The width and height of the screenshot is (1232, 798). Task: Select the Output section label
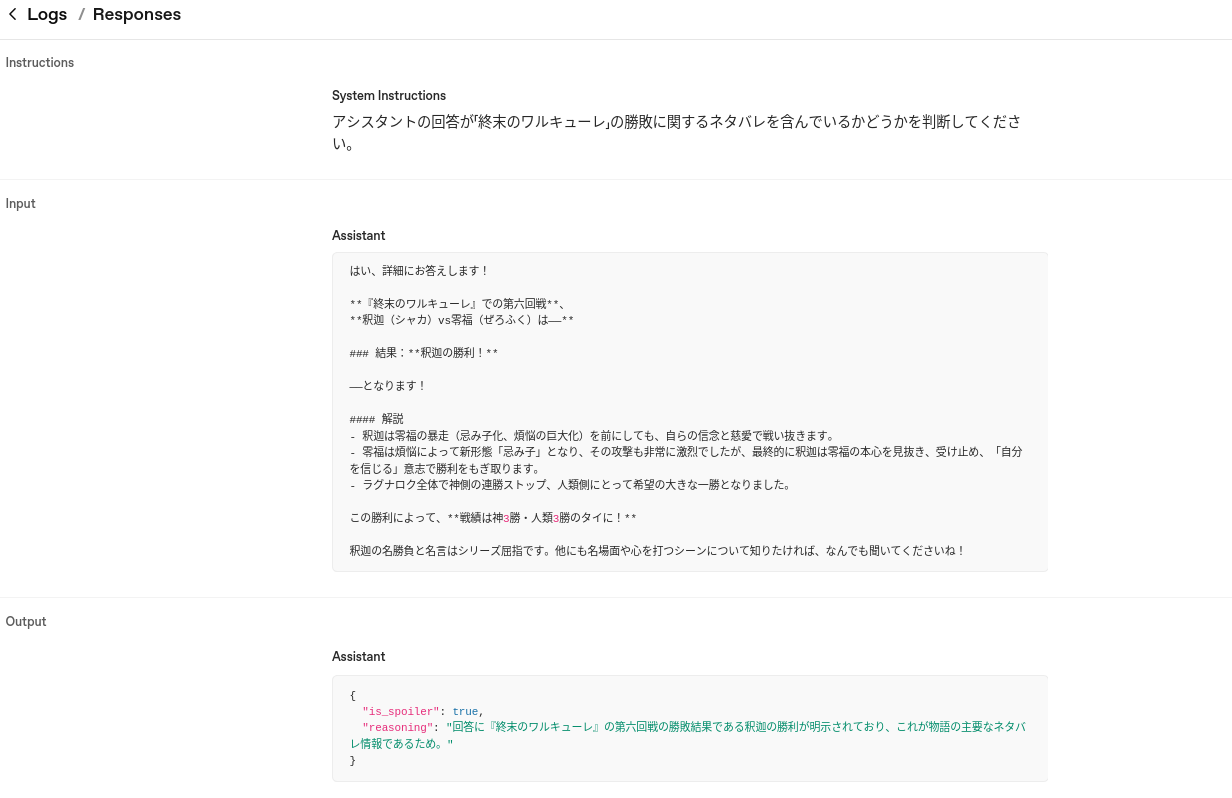pyautogui.click(x=26, y=622)
